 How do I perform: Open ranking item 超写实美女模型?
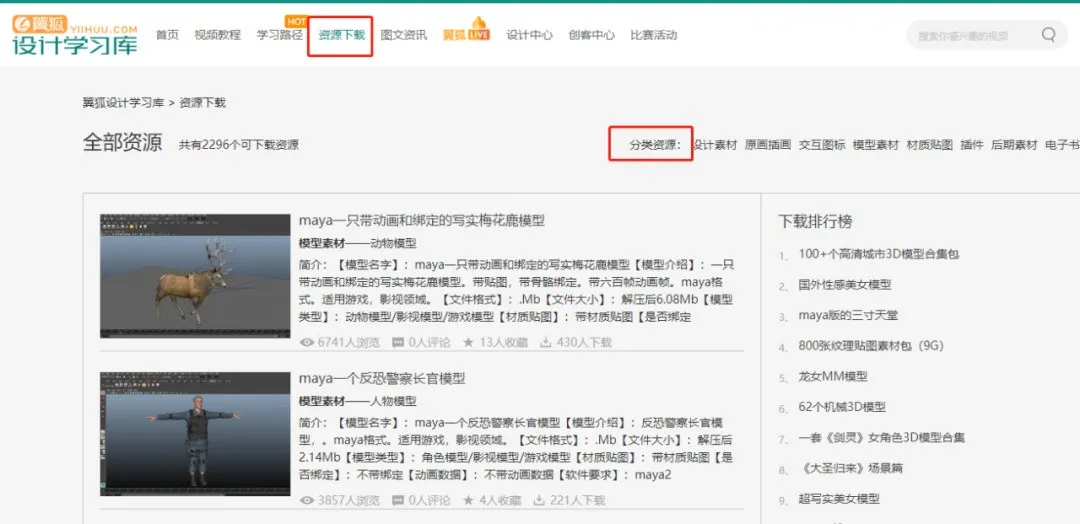[x=839, y=499]
